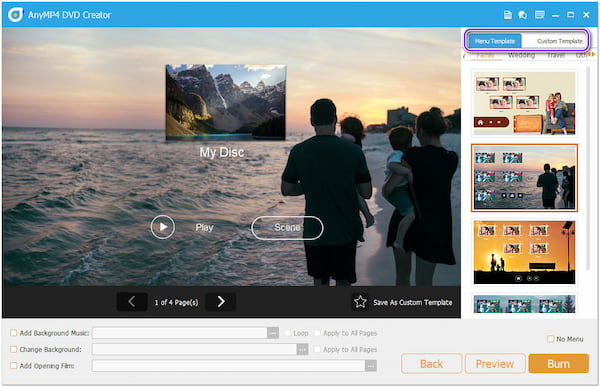Click the circular Play icon on the menu preview
This screenshot has height=387, width=600.
163,227
